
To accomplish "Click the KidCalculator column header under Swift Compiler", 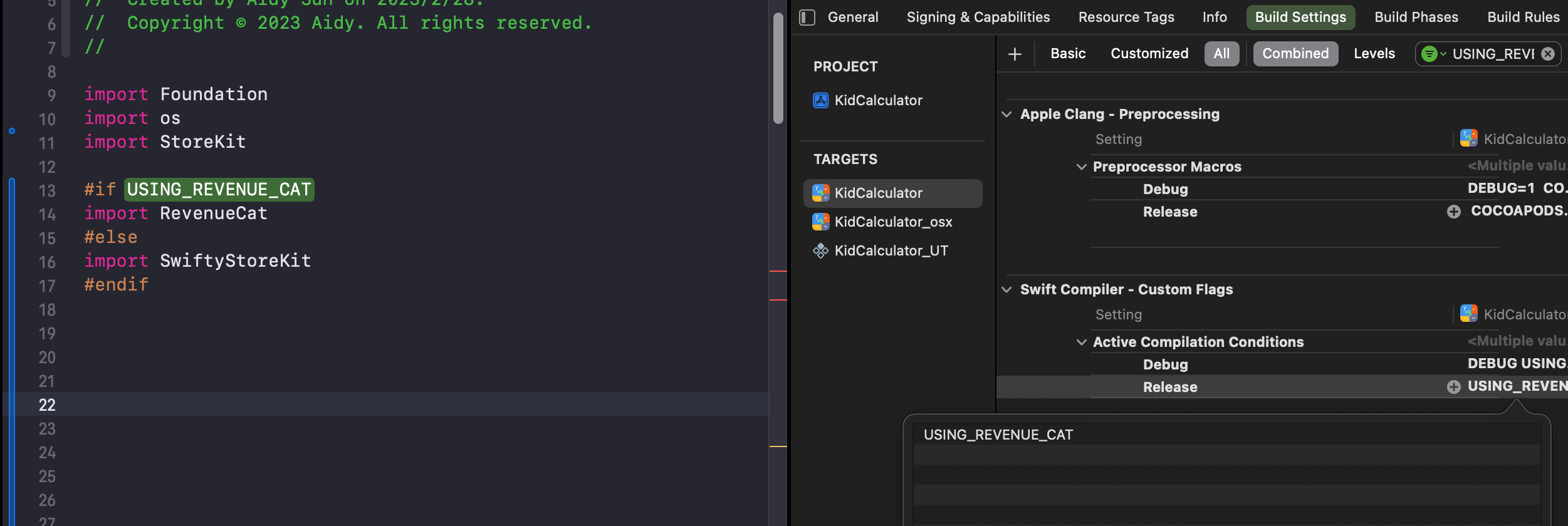I will click(x=1513, y=314).
